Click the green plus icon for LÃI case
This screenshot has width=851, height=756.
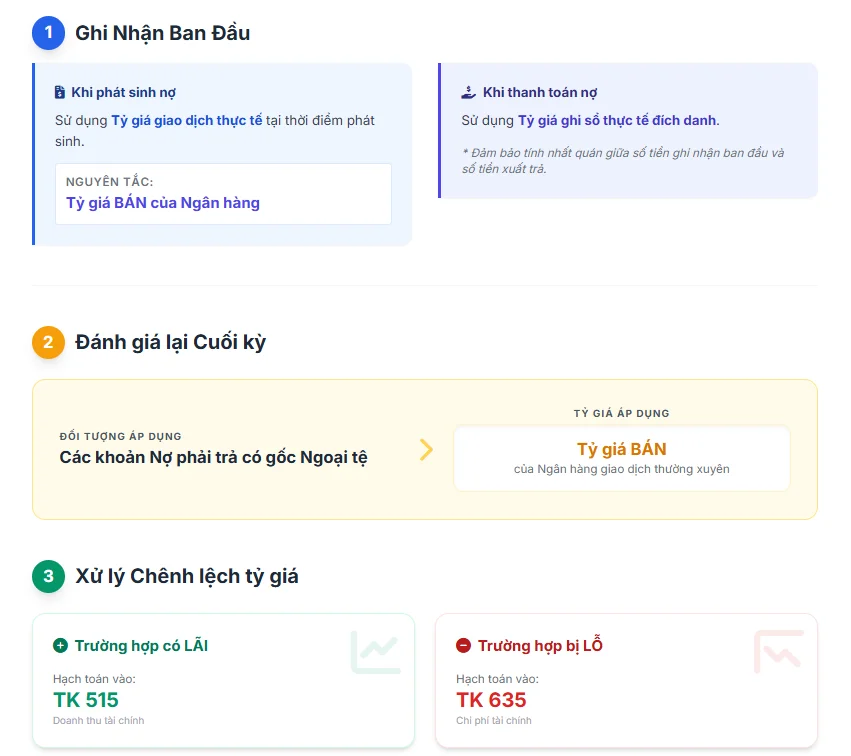click(60, 646)
